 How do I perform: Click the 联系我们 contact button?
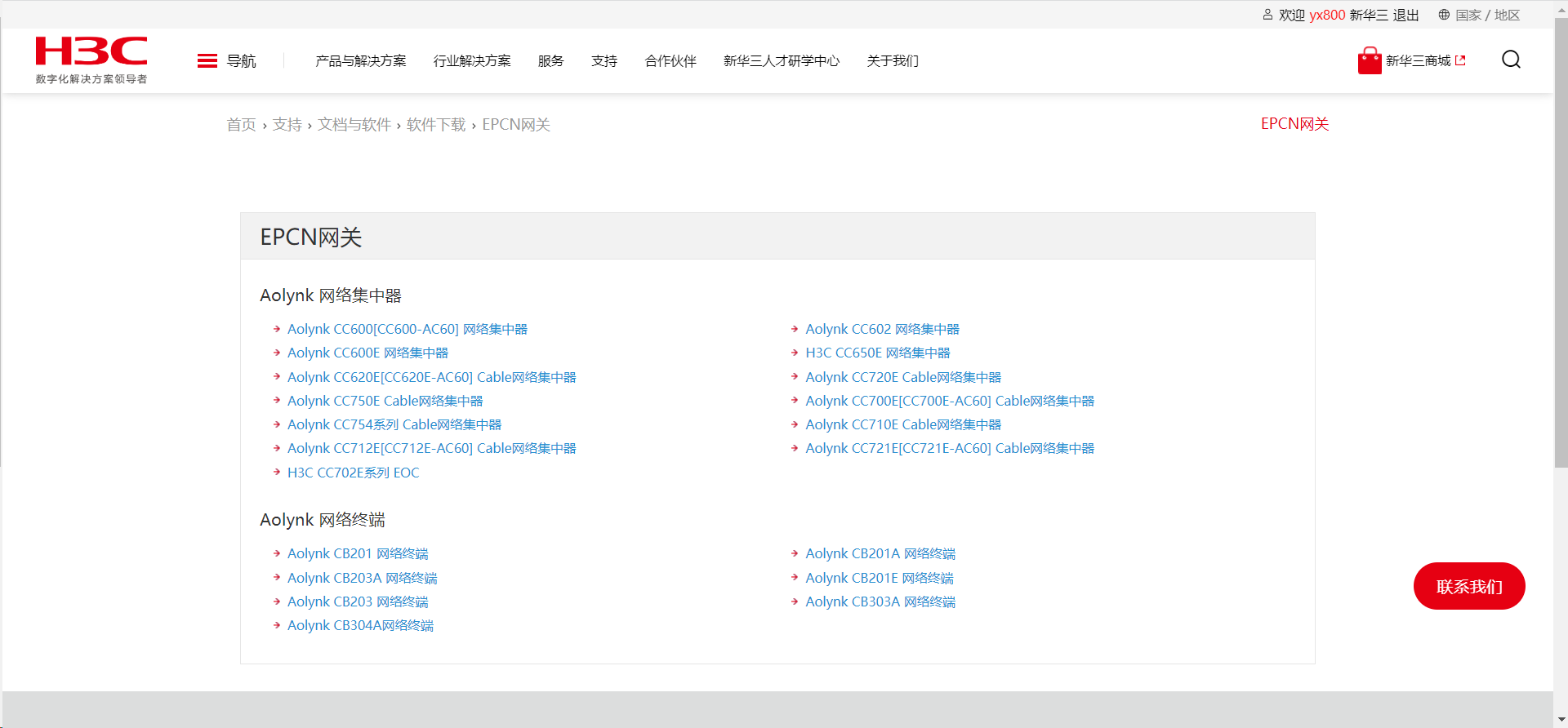[1469, 586]
